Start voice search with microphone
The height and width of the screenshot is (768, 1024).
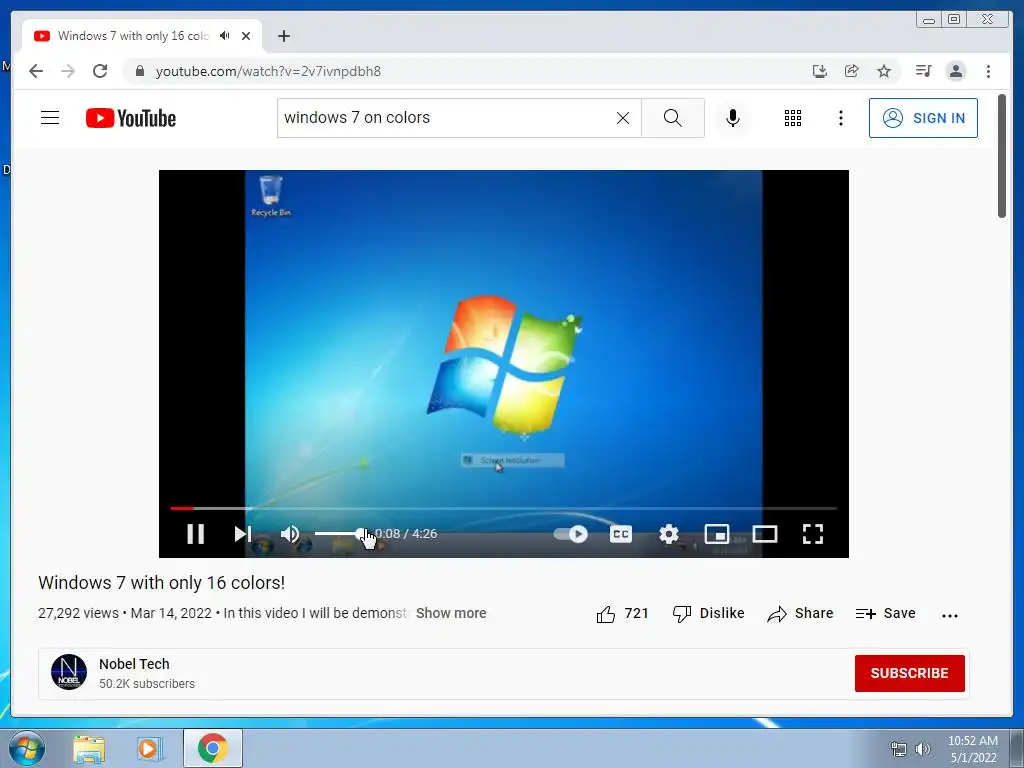coord(733,118)
